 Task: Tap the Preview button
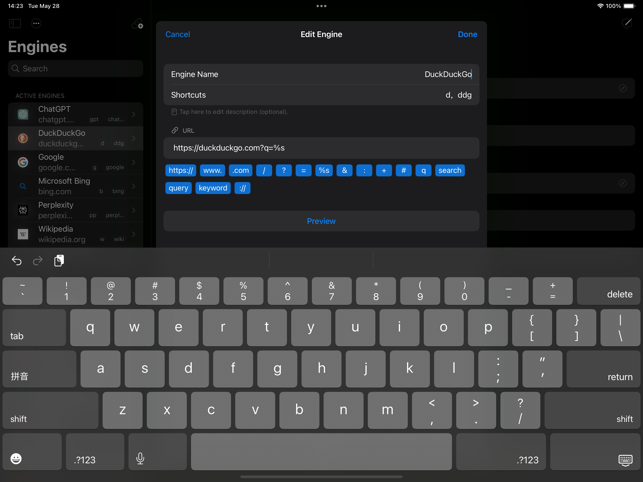(x=322, y=221)
